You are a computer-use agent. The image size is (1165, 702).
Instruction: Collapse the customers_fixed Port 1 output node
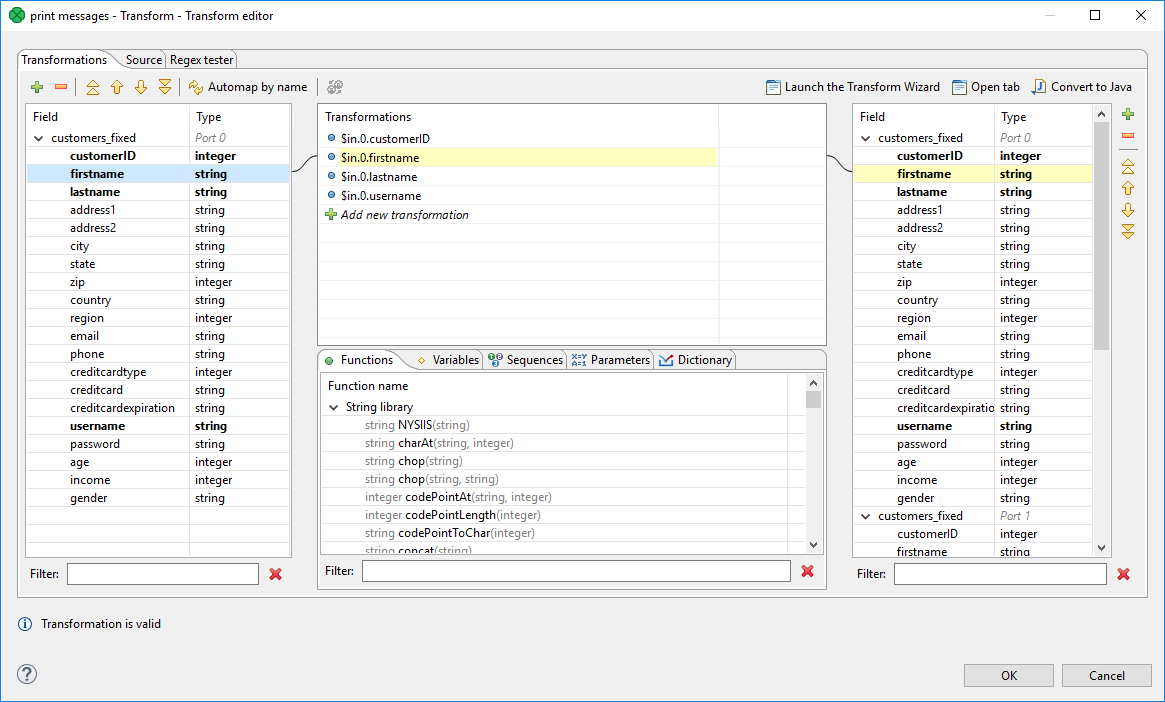[x=866, y=517]
